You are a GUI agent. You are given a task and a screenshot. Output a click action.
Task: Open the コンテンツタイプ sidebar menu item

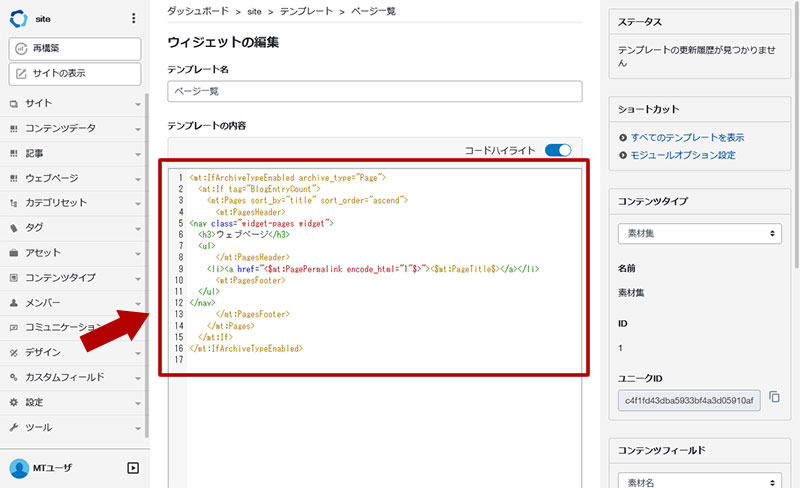tap(74, 278)
